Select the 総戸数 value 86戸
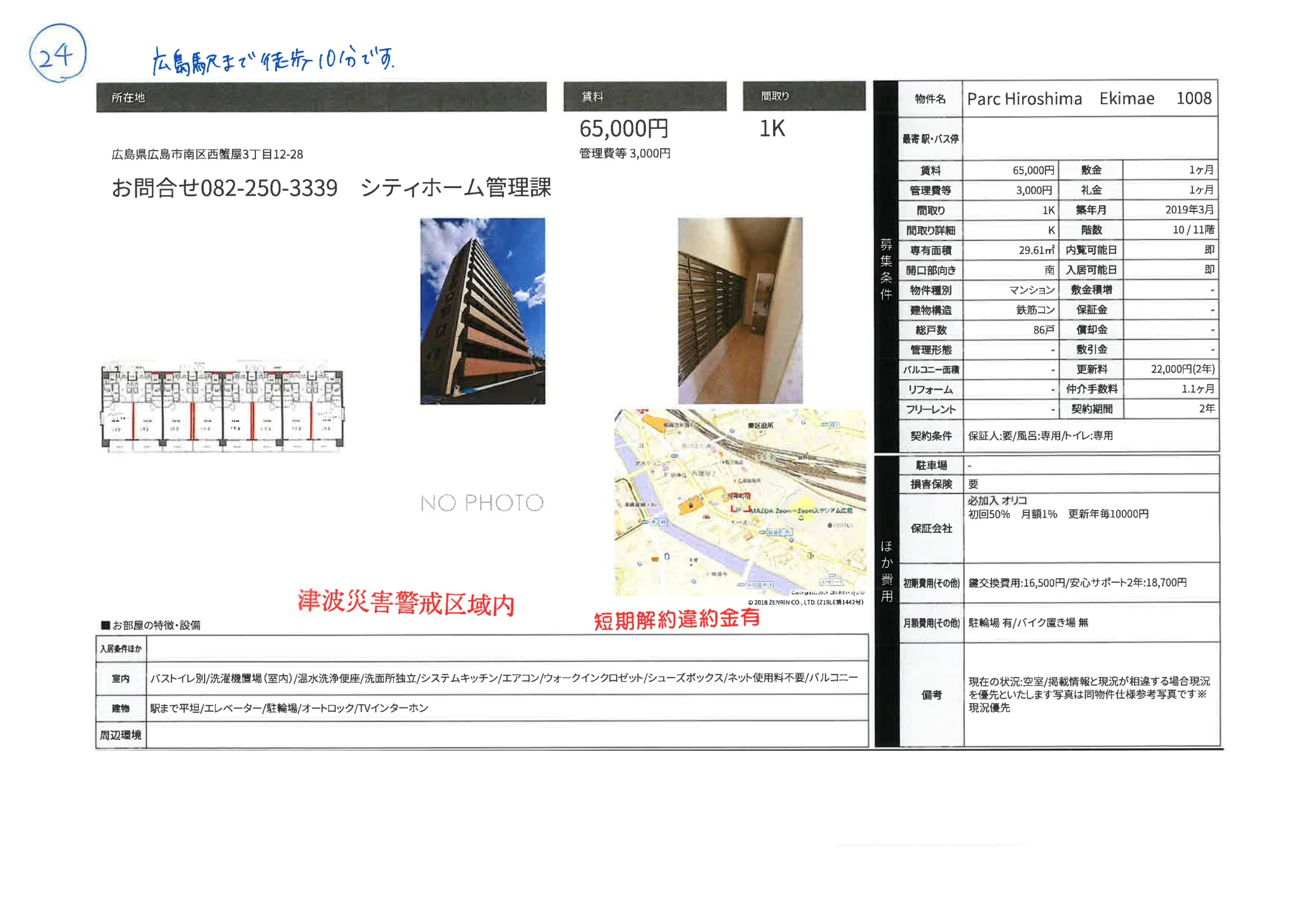This screenshot has height=924, width=1306. [1044, 330]
